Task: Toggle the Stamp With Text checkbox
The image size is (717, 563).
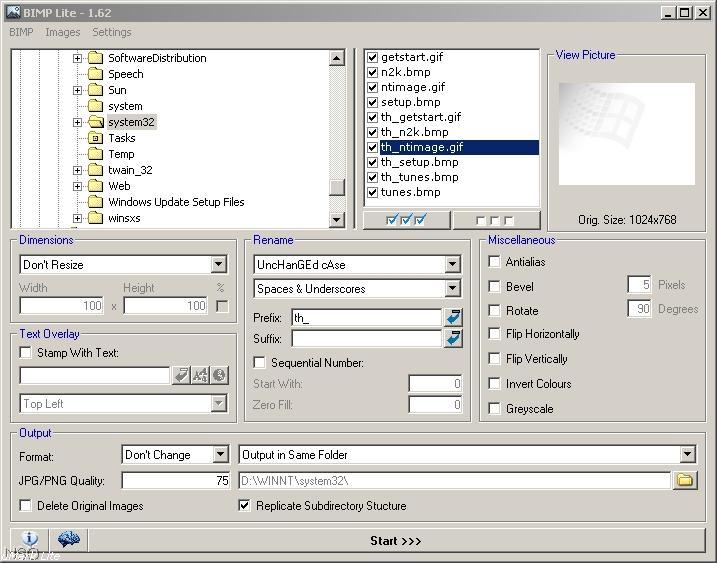Action: 26,353
